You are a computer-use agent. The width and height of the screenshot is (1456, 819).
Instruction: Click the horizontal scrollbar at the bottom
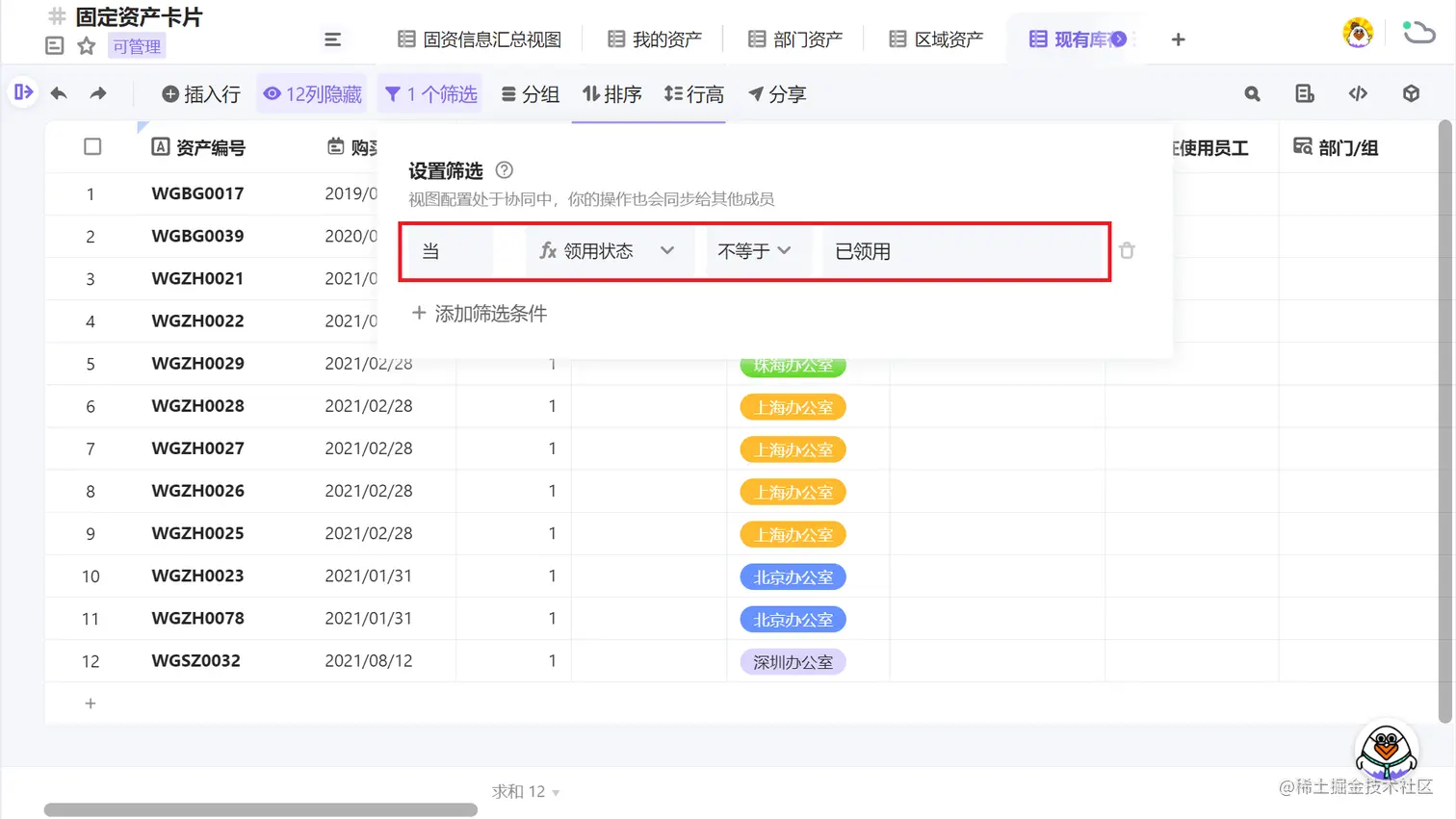(260, 809)
